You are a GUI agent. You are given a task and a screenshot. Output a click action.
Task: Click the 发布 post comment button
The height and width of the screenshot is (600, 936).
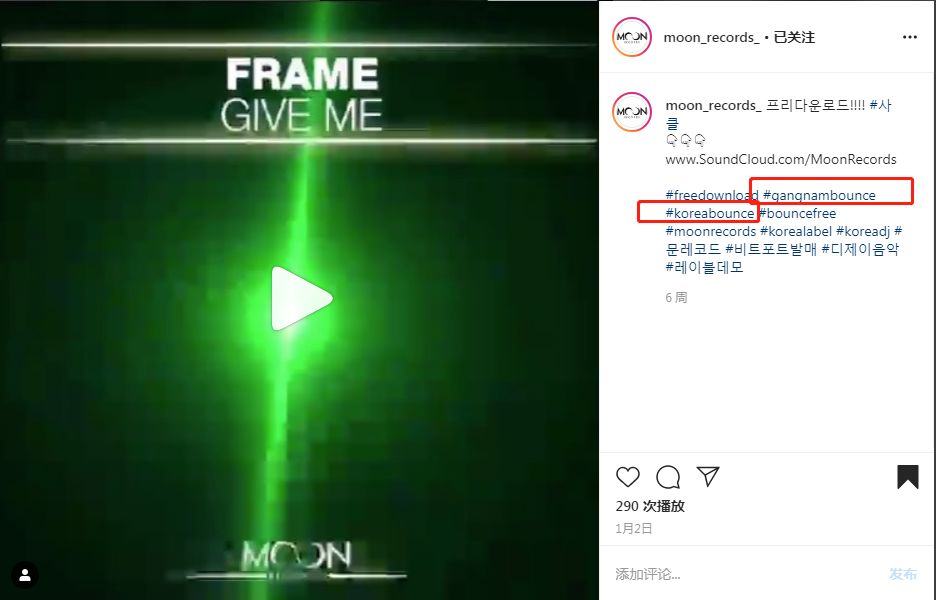point(903,574)
